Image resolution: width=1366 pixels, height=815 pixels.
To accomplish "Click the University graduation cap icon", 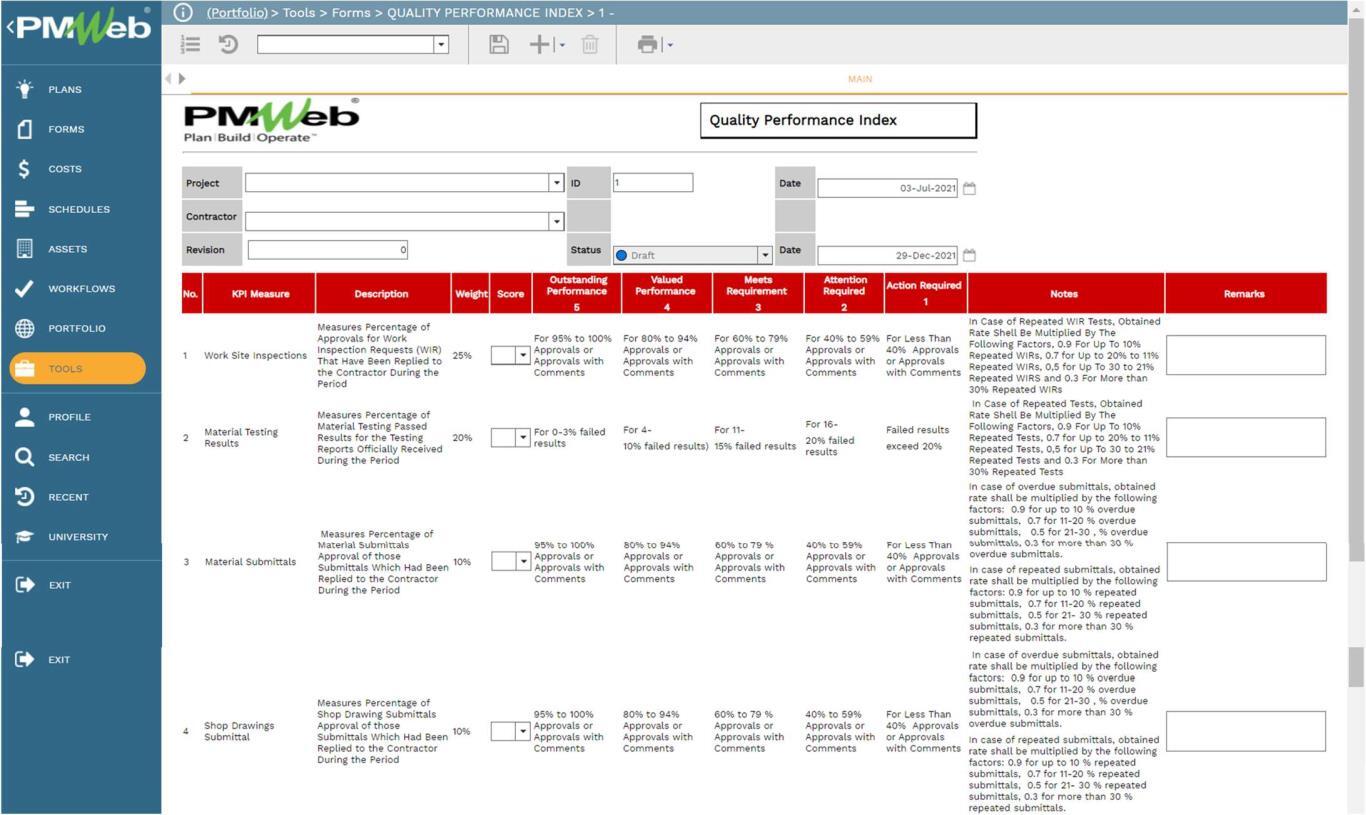I will point(25,537).
